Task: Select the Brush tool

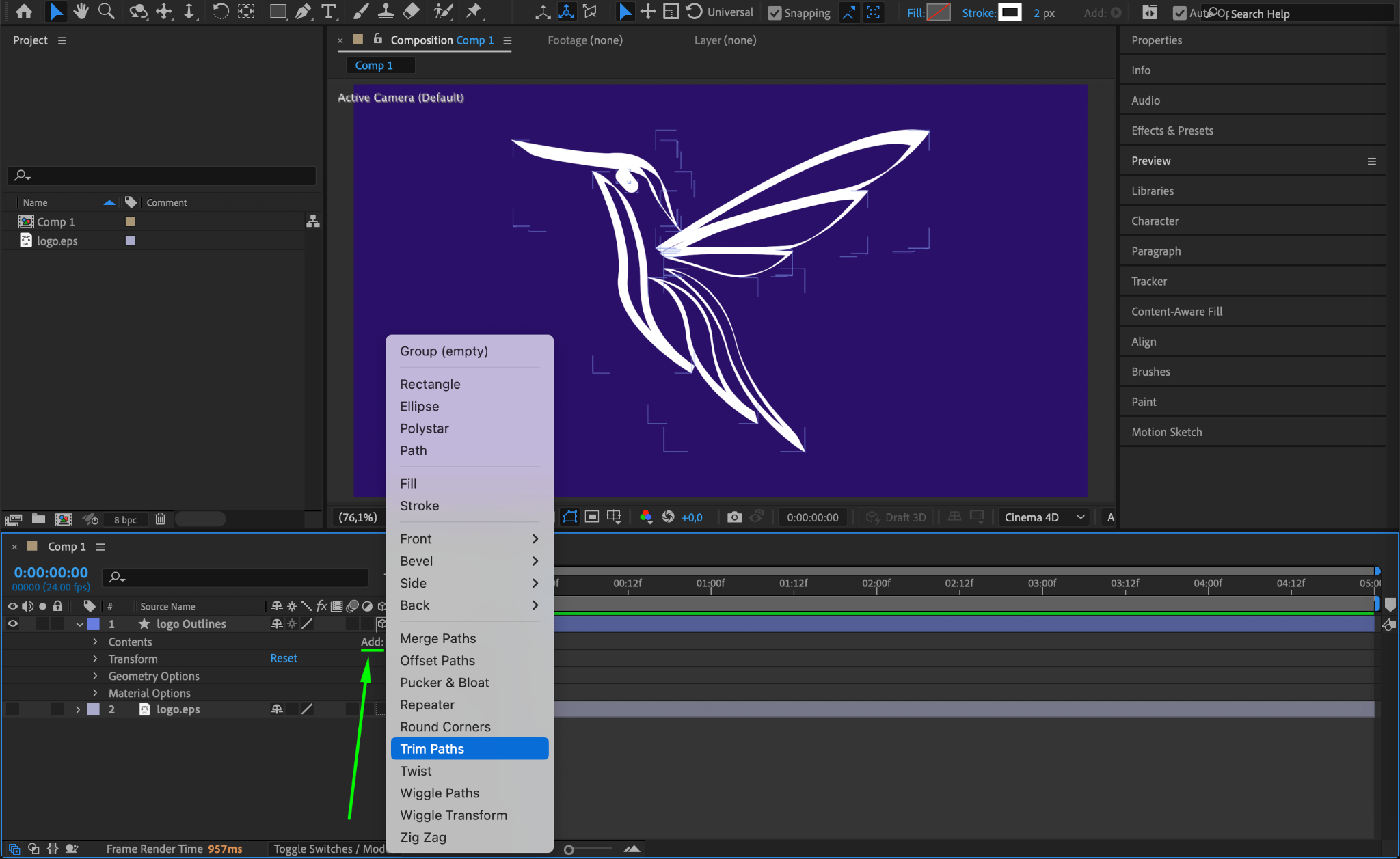Action: (361, 12)
